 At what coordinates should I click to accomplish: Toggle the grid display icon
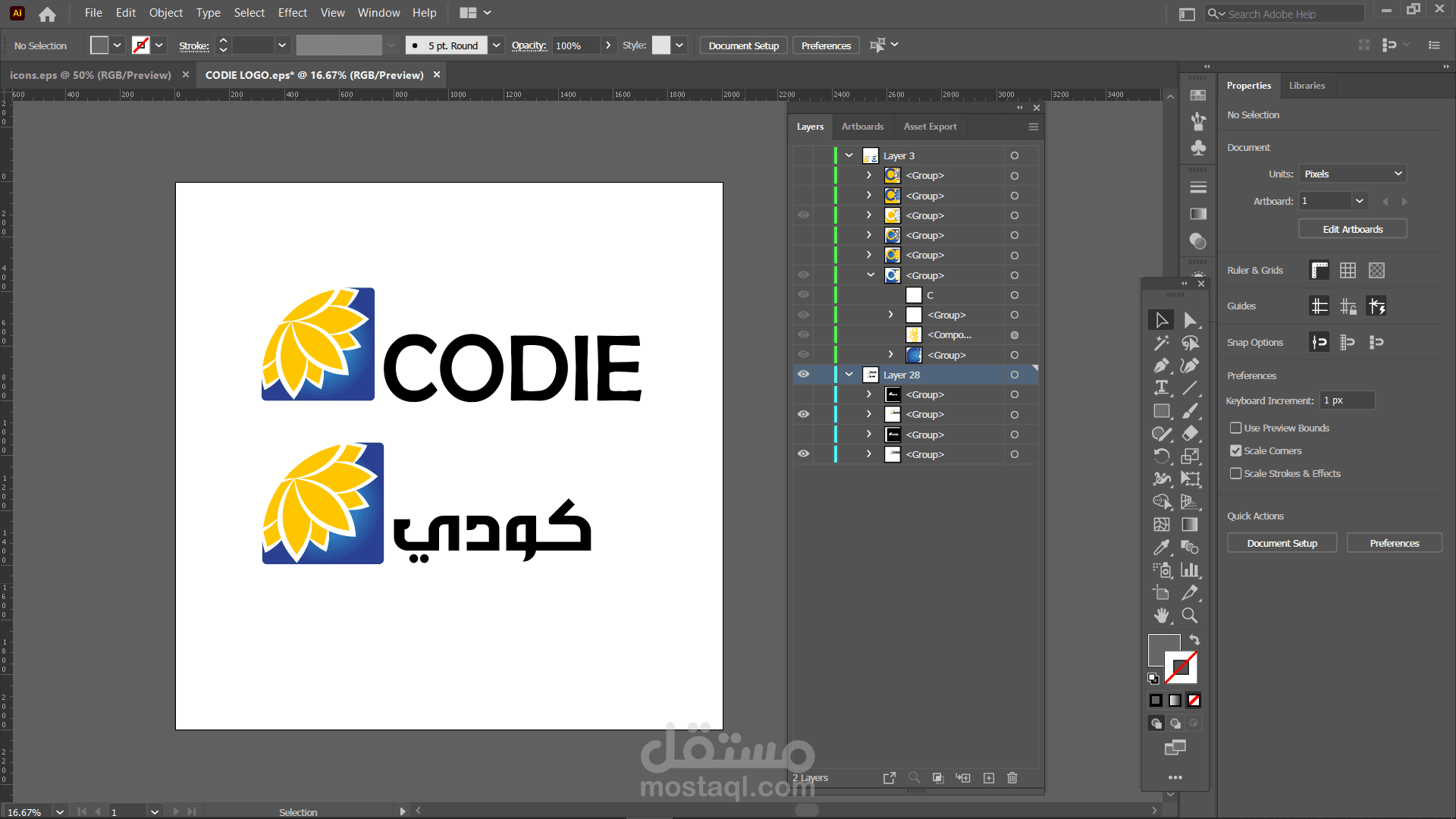pos(1348,271)
